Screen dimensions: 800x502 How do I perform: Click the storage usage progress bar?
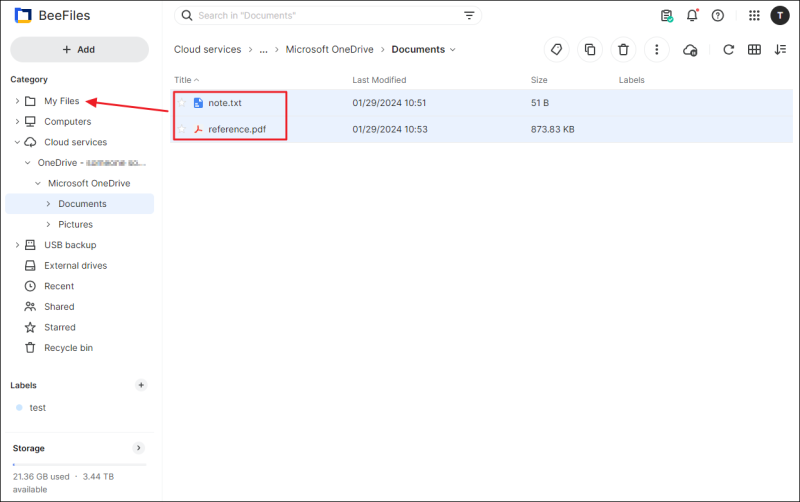(x=80, y=464)
